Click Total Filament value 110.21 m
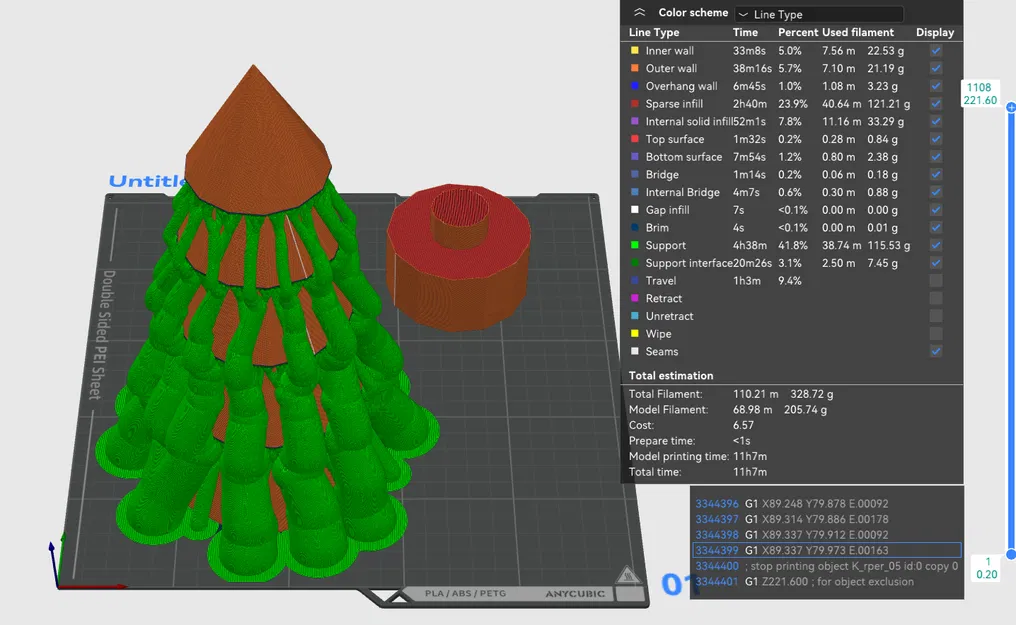Viewport: 1016px width, 625px height. click(x=756, y=394)
